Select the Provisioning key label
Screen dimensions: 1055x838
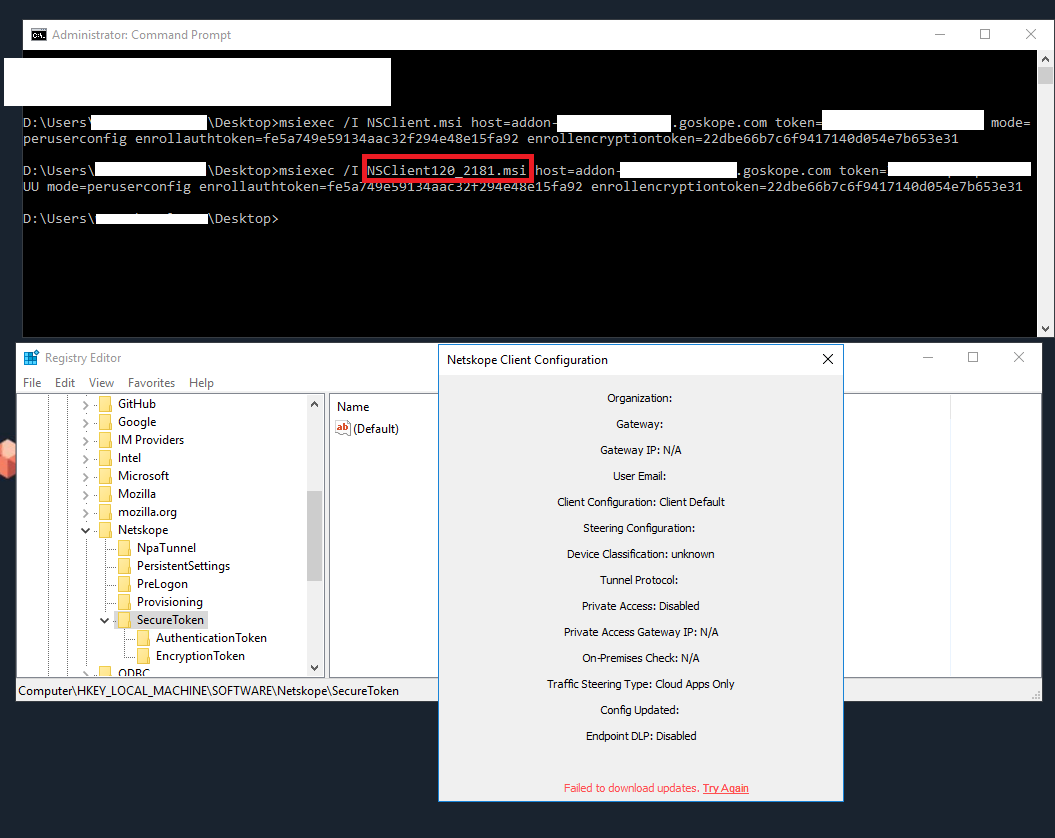[x=170, y=602]
